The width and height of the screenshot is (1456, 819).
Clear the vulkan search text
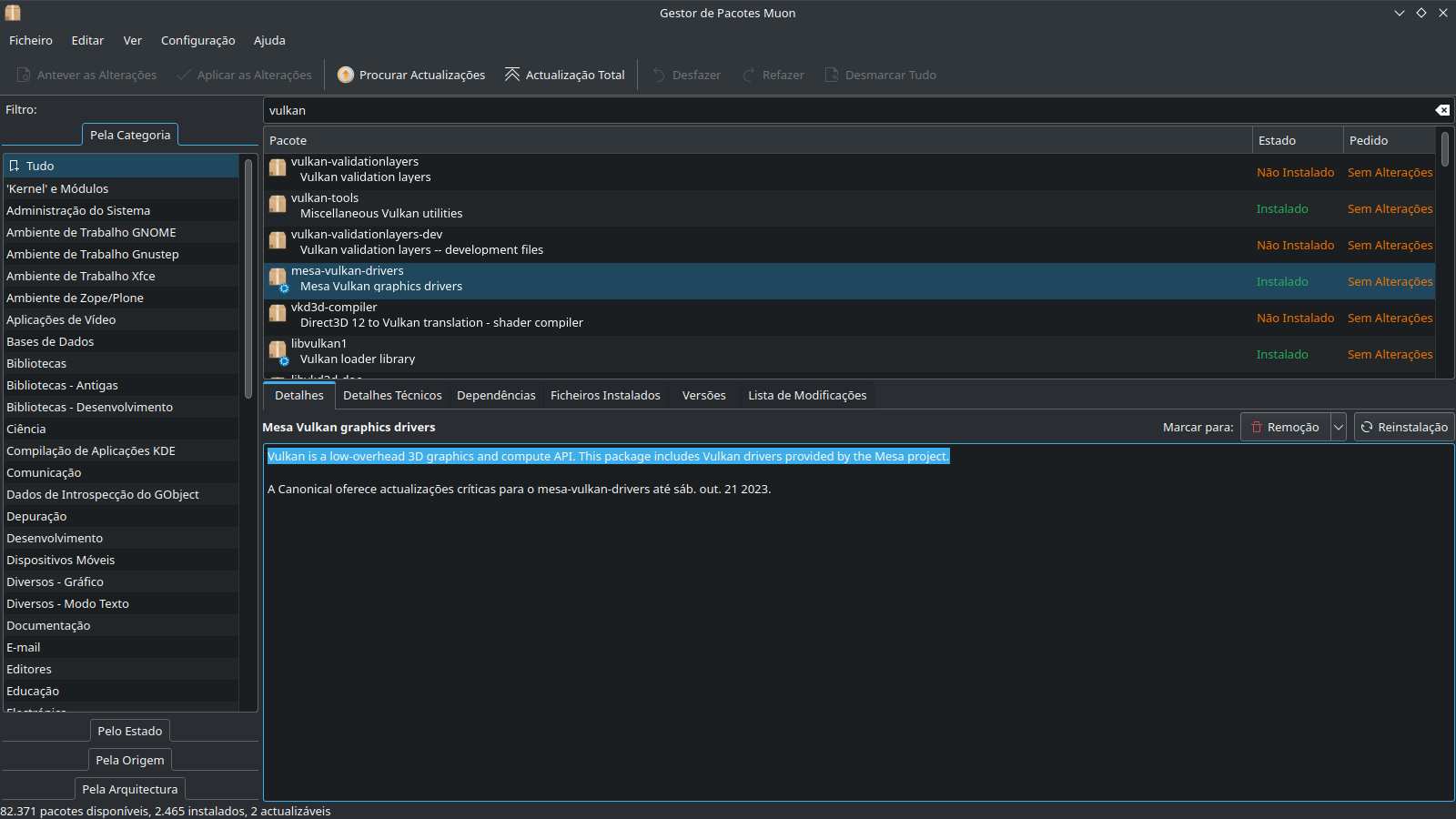[1442, 110]
